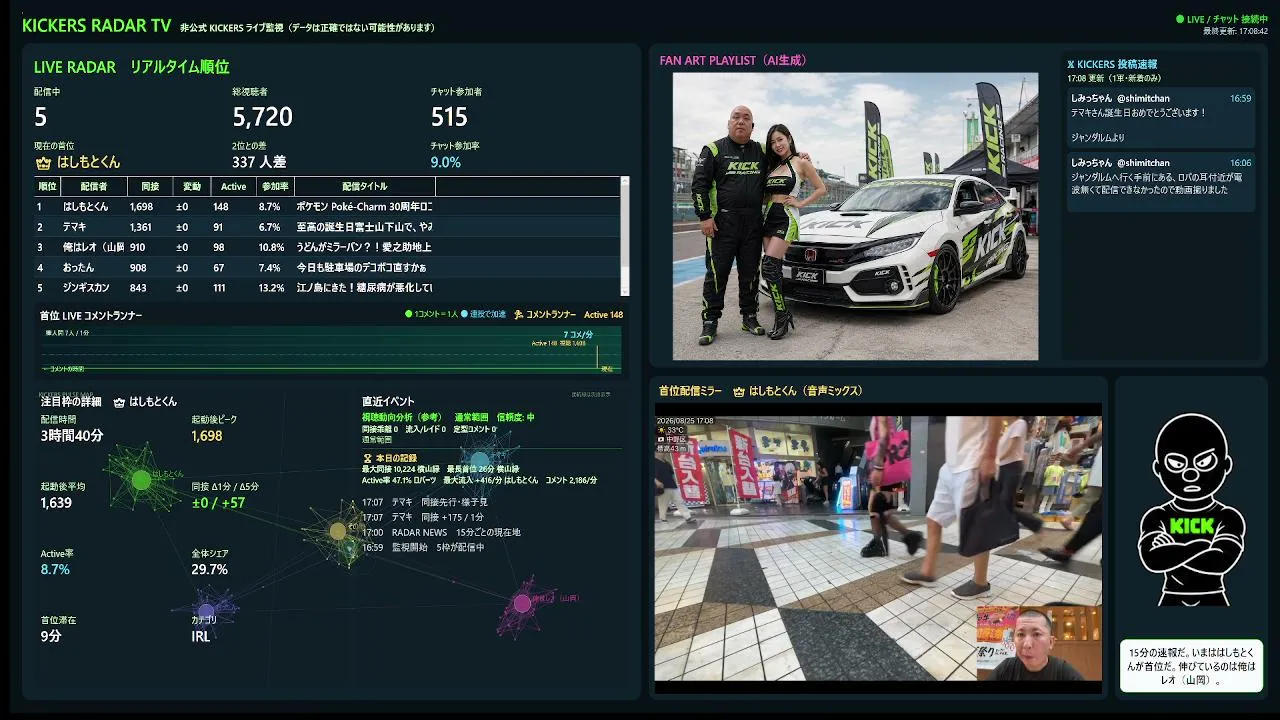Image resolution: width=1280 pixels, height=720 pixels.
Task: Click the 1,361 viewer count for テマキ
Action: tap(140, 227)
